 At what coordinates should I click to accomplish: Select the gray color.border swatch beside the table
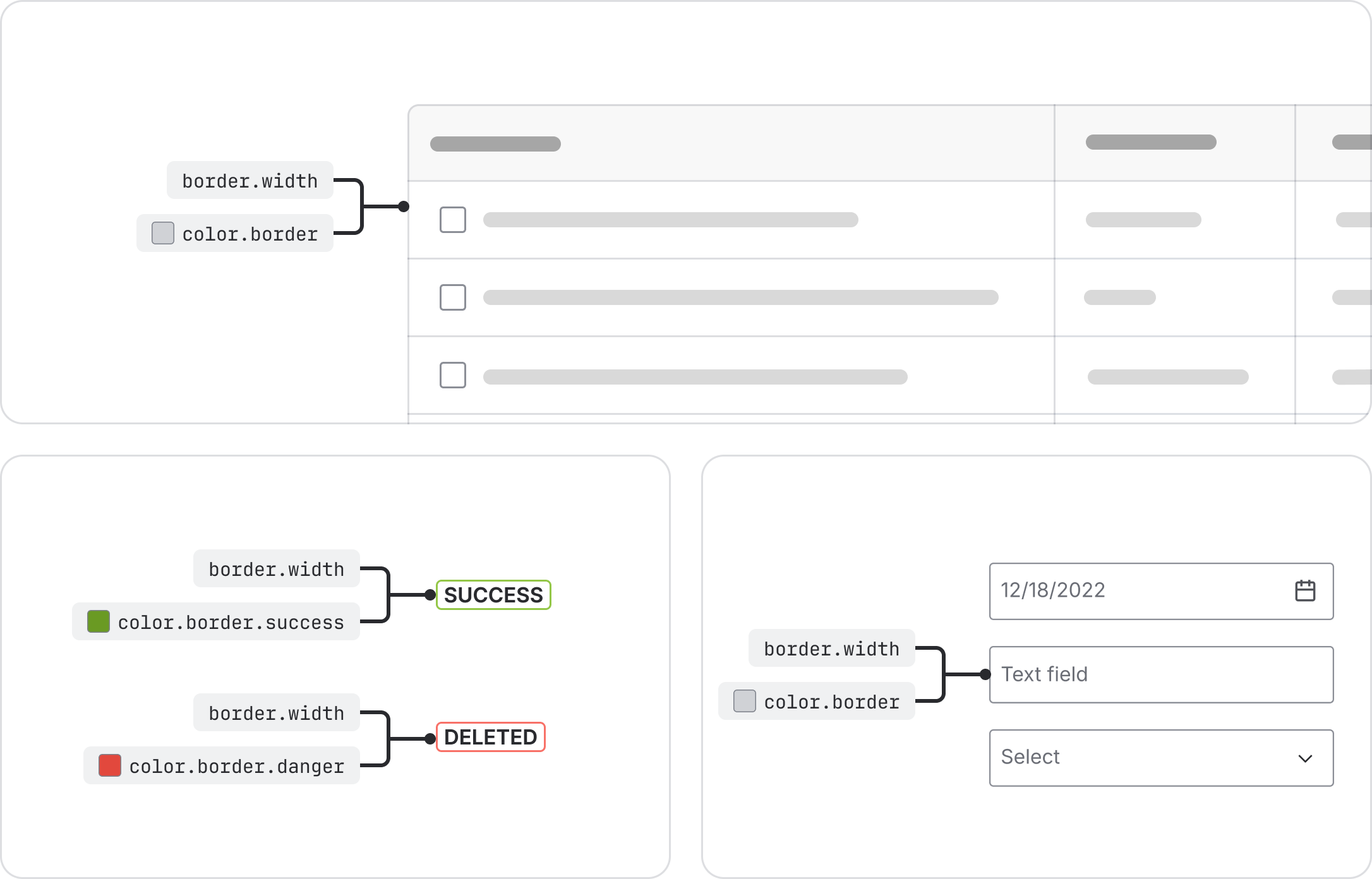click(x=163, y=233)
